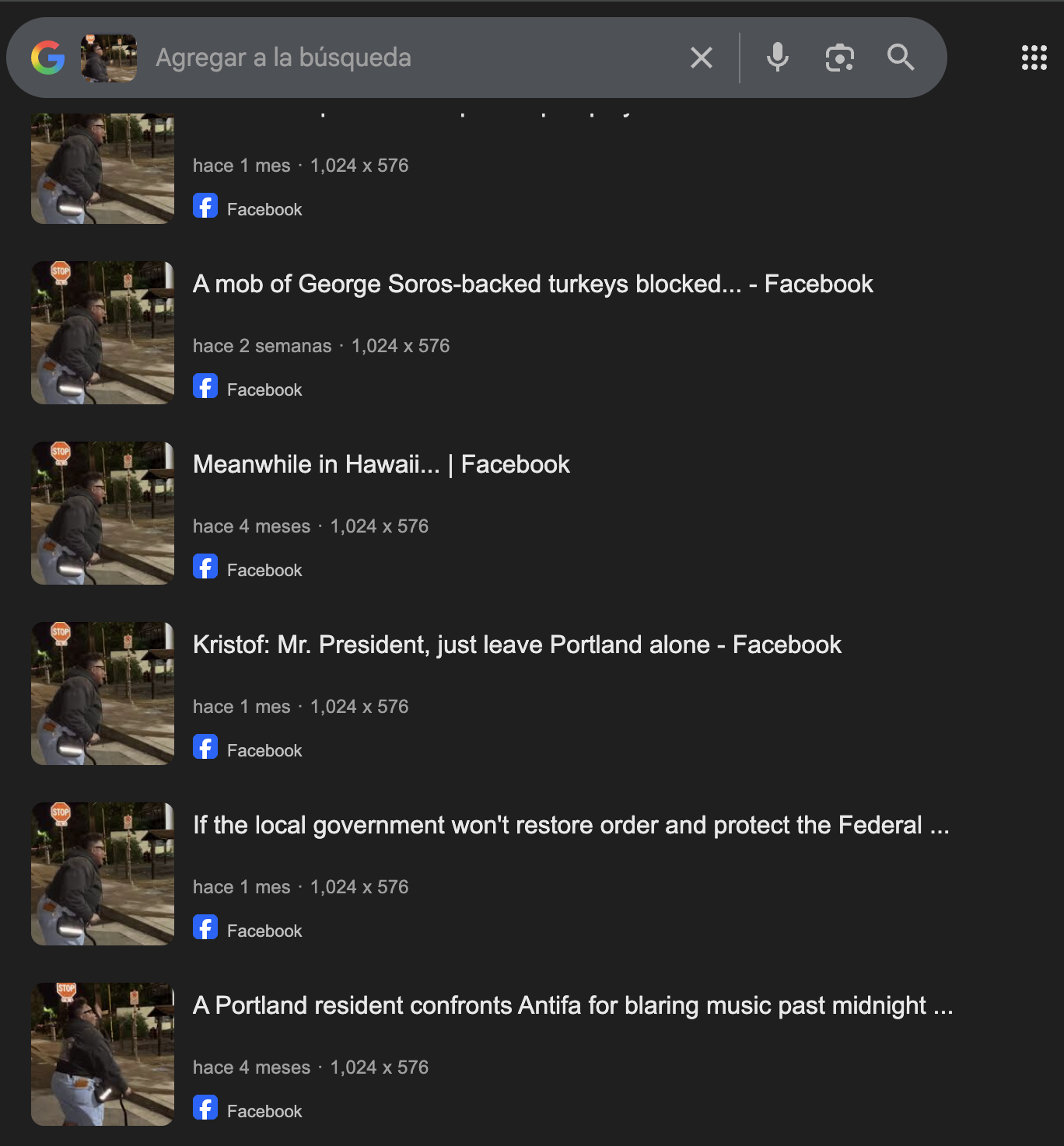Click the Google logo icon
The width and height of the screenshot is (1064, 1146).
tap(47, 58)
